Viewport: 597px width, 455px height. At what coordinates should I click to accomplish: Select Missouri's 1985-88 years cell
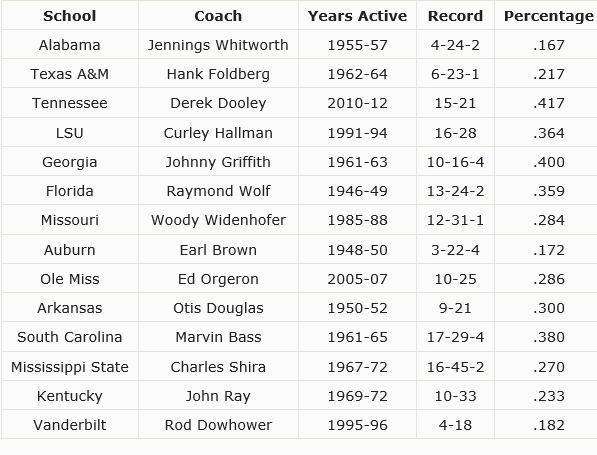pos(357,220)
